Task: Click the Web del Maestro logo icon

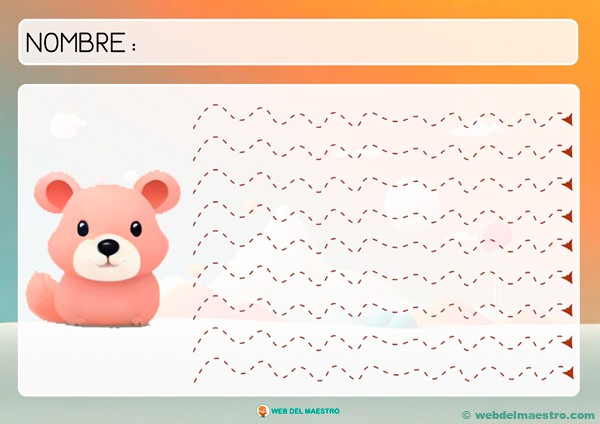Action: tap(263, 410)
